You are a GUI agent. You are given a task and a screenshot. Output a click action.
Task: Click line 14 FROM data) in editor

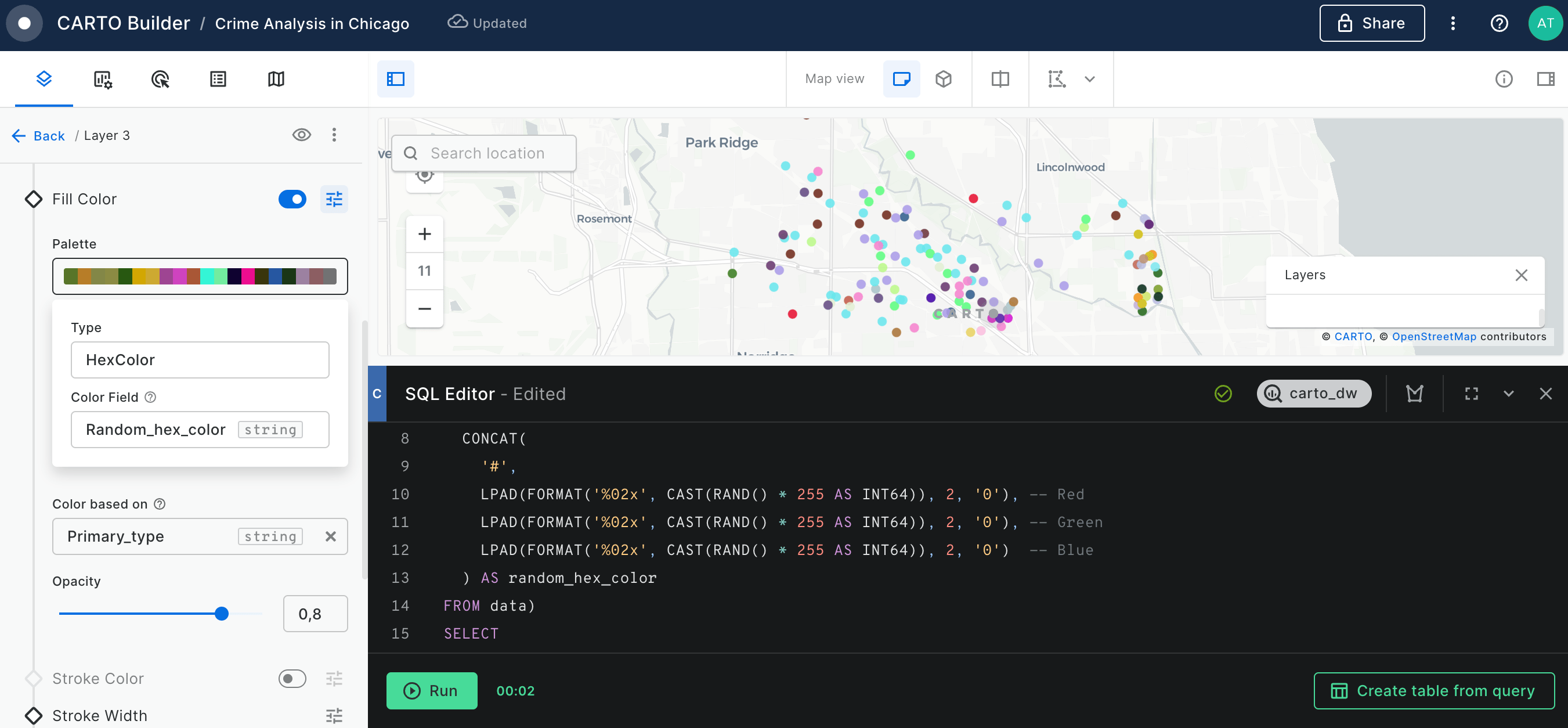click(489, 606)
